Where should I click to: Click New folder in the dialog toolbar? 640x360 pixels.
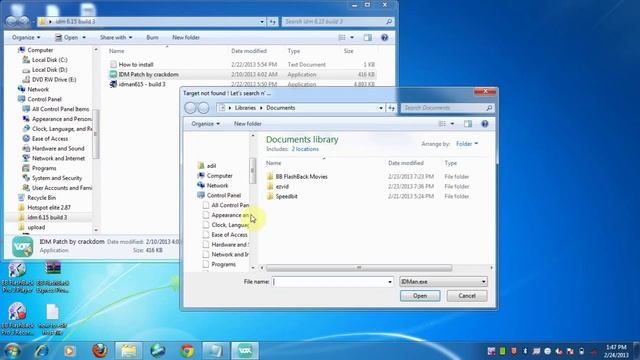click(247, 124)
